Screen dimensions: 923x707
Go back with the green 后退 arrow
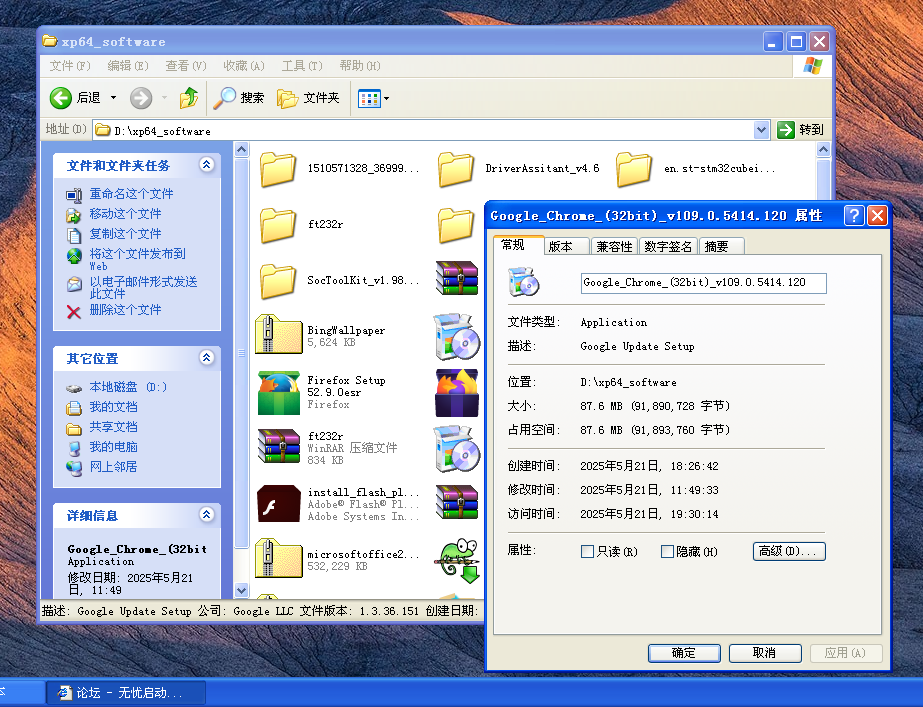point(61,98)
